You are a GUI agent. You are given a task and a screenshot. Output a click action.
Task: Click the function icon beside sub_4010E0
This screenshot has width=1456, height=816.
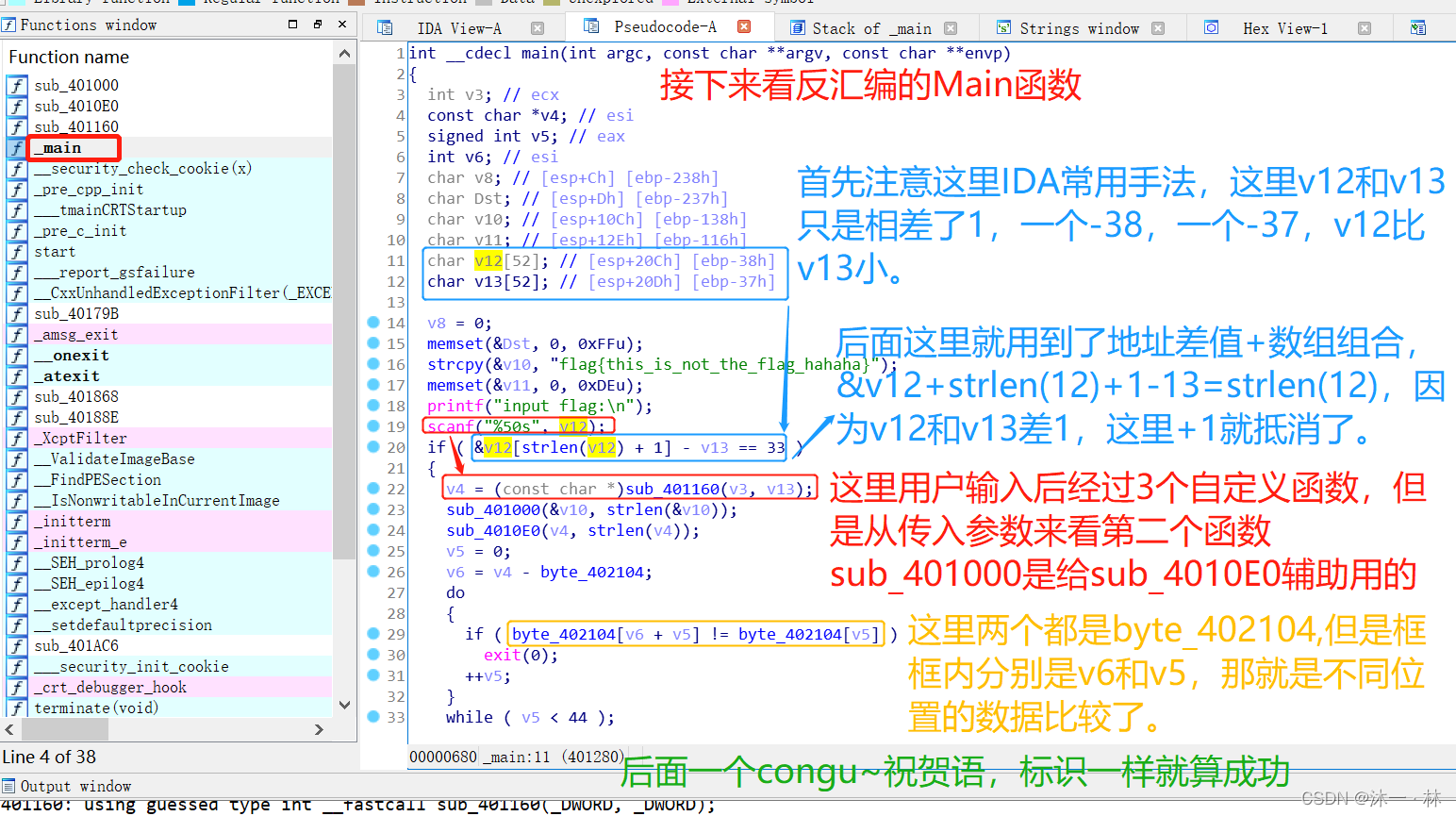[17, 107]
